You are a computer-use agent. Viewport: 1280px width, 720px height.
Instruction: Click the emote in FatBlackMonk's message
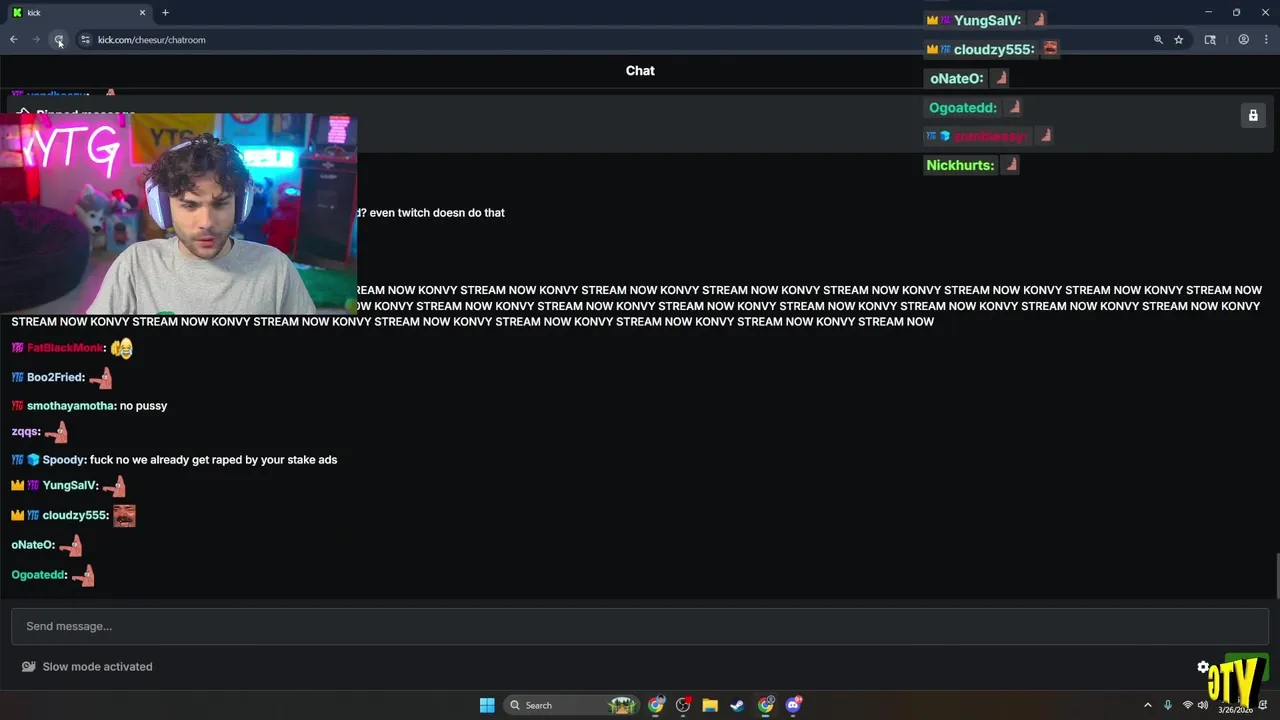click(x=122, y=348)
